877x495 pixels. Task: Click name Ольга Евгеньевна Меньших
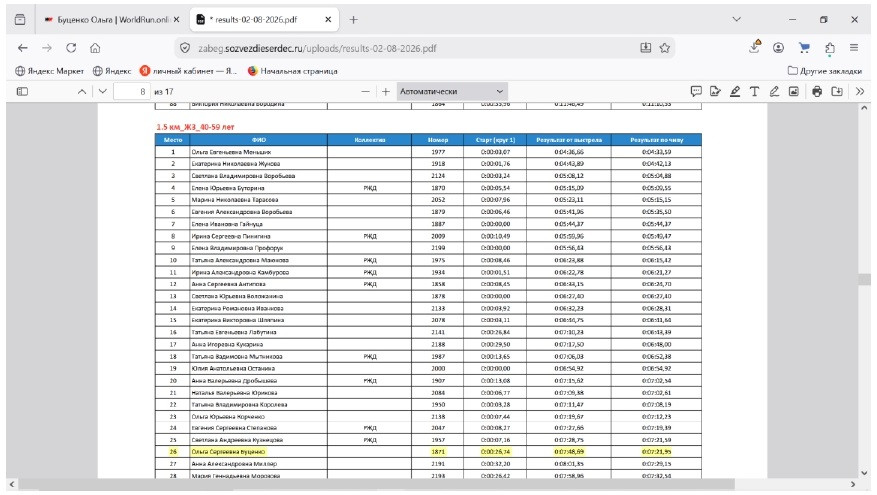[231, 152]
